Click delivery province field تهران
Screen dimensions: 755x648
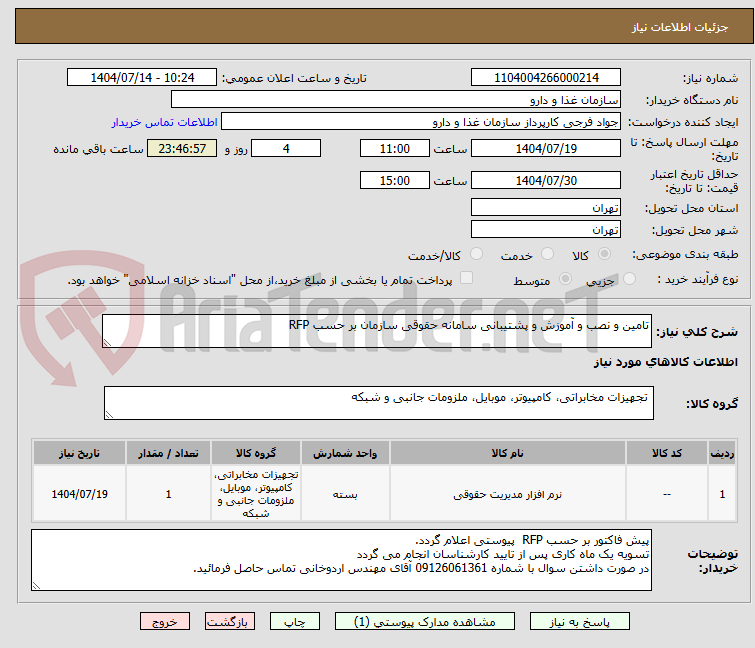546,207
